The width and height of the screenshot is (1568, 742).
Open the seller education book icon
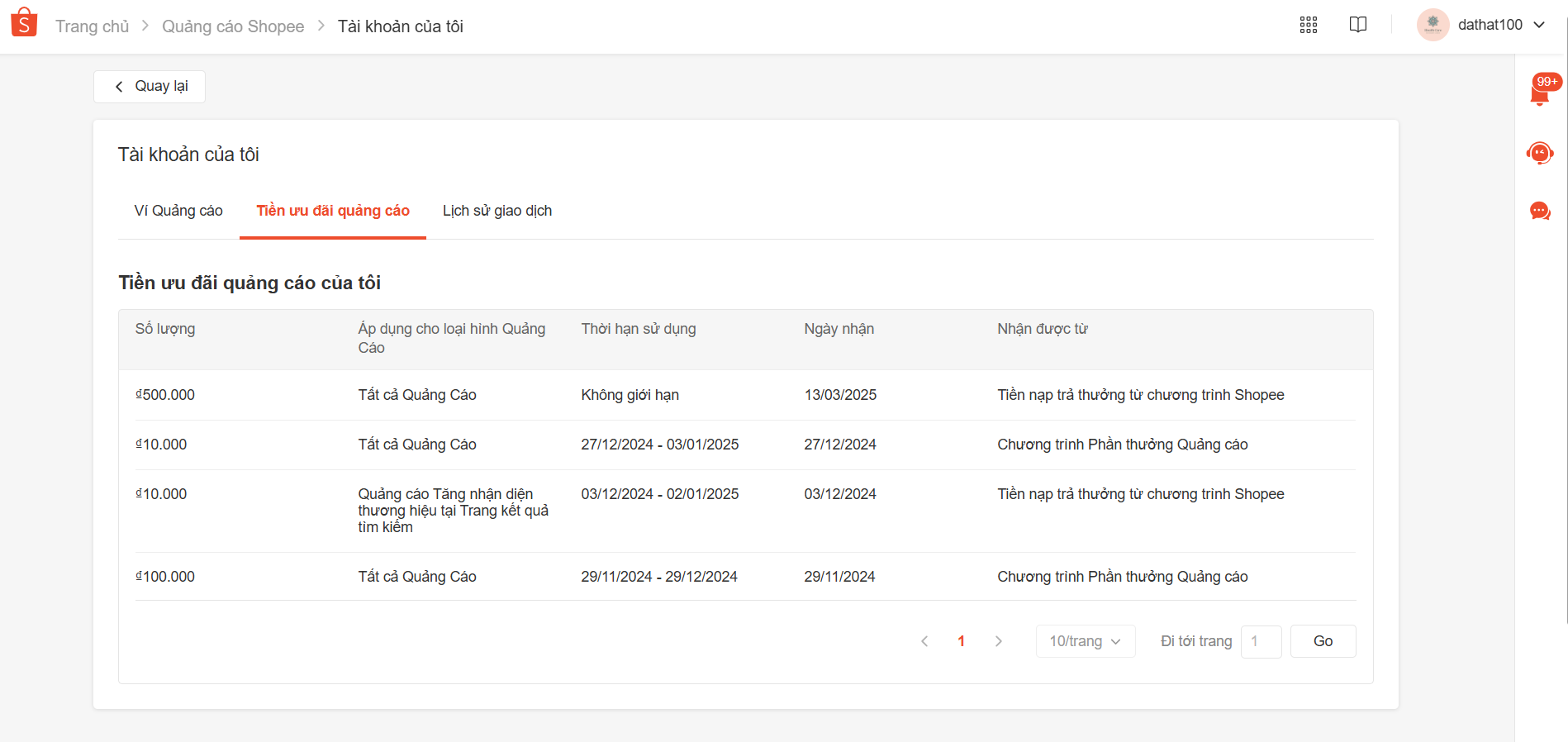pos(1358,25)
